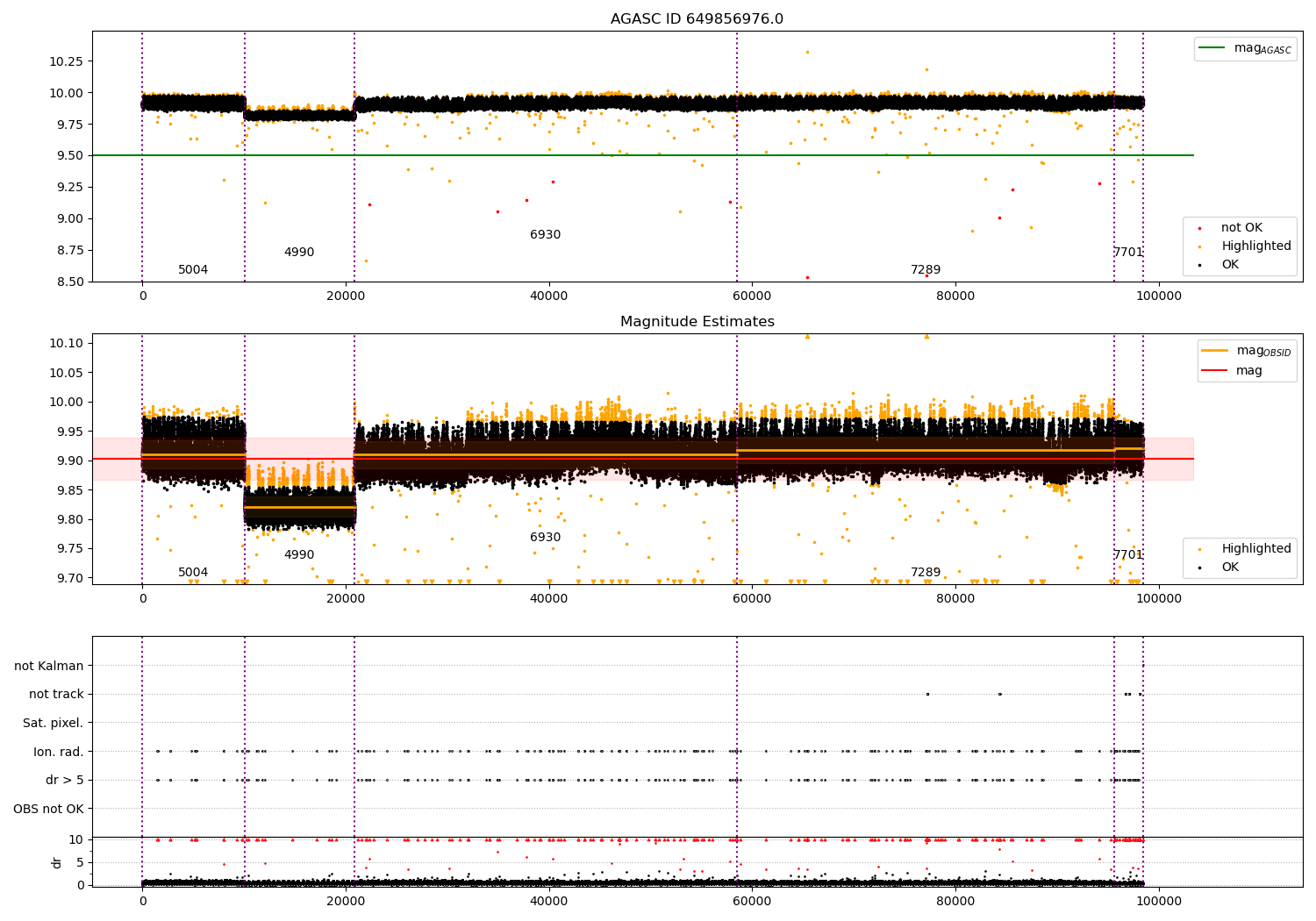
Task: Click the 9.70 y-axis tick in the middle plot
Action: (x=69, y=578)
